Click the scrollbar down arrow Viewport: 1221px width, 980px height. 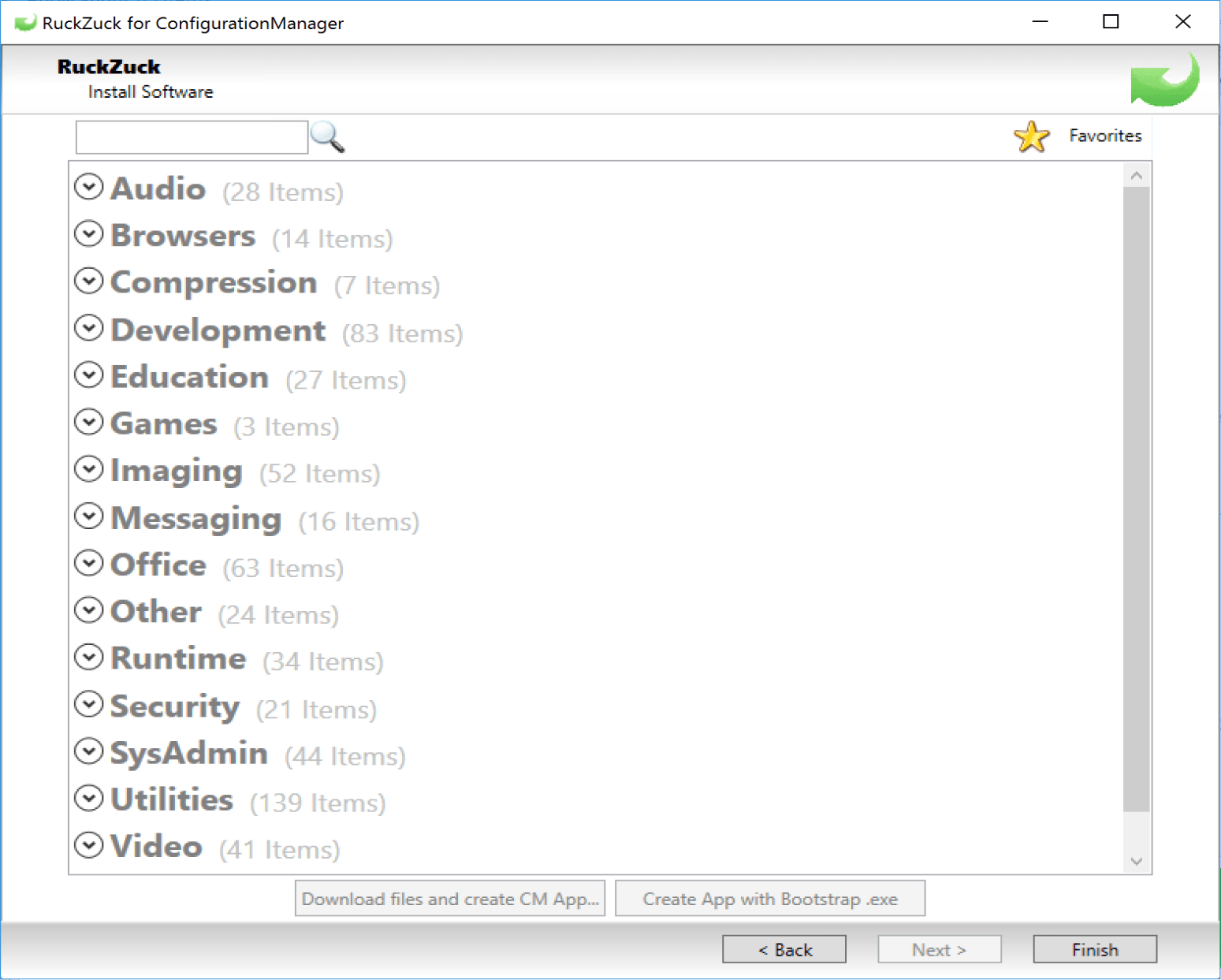coord(1136,861)
